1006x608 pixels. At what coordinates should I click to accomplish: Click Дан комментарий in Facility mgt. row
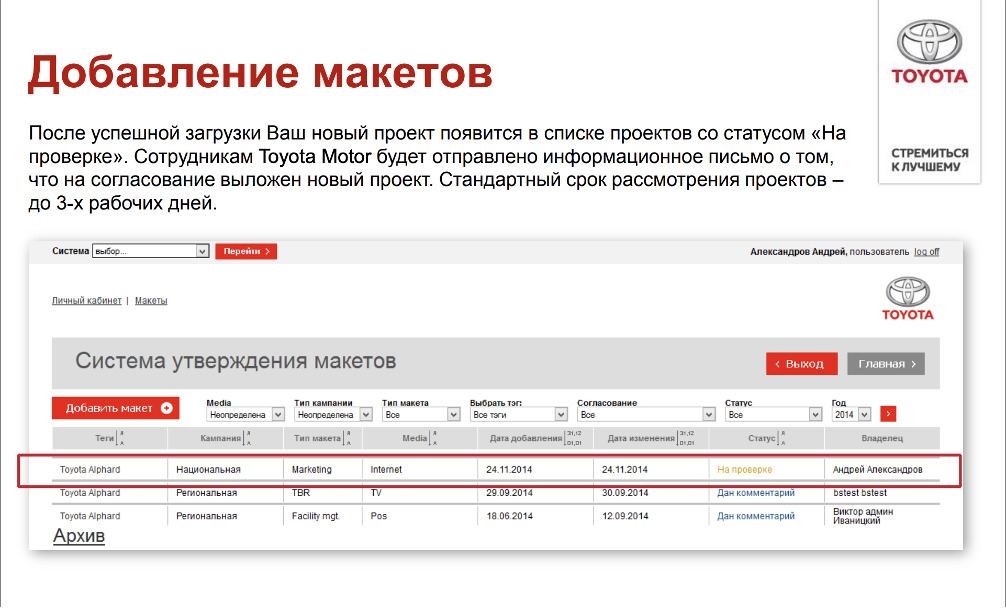[x=756, y=516]
